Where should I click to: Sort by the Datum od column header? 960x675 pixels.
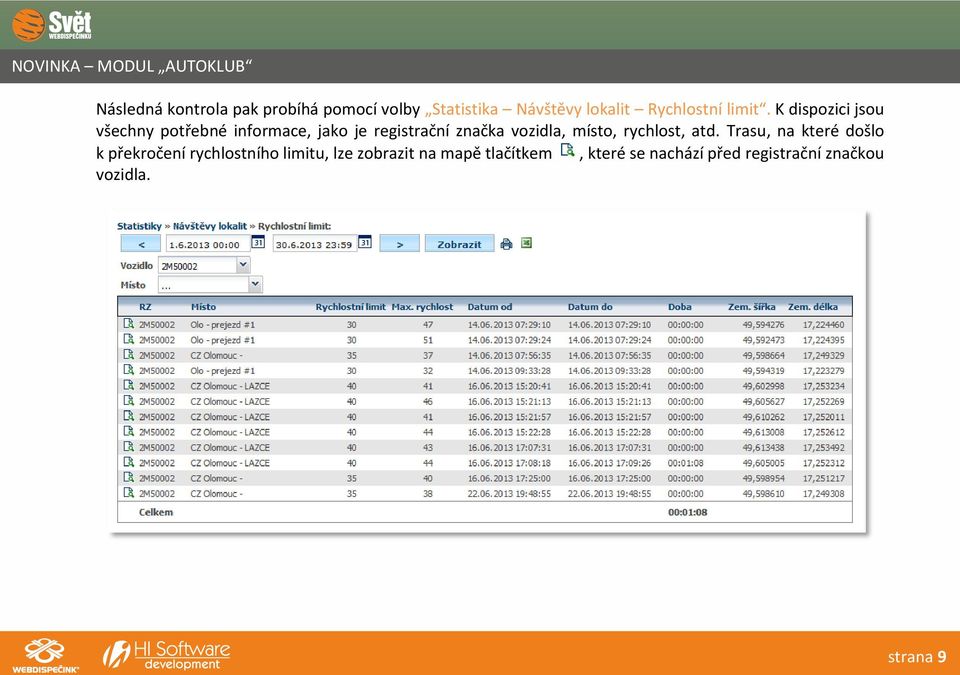click(490, 307)
